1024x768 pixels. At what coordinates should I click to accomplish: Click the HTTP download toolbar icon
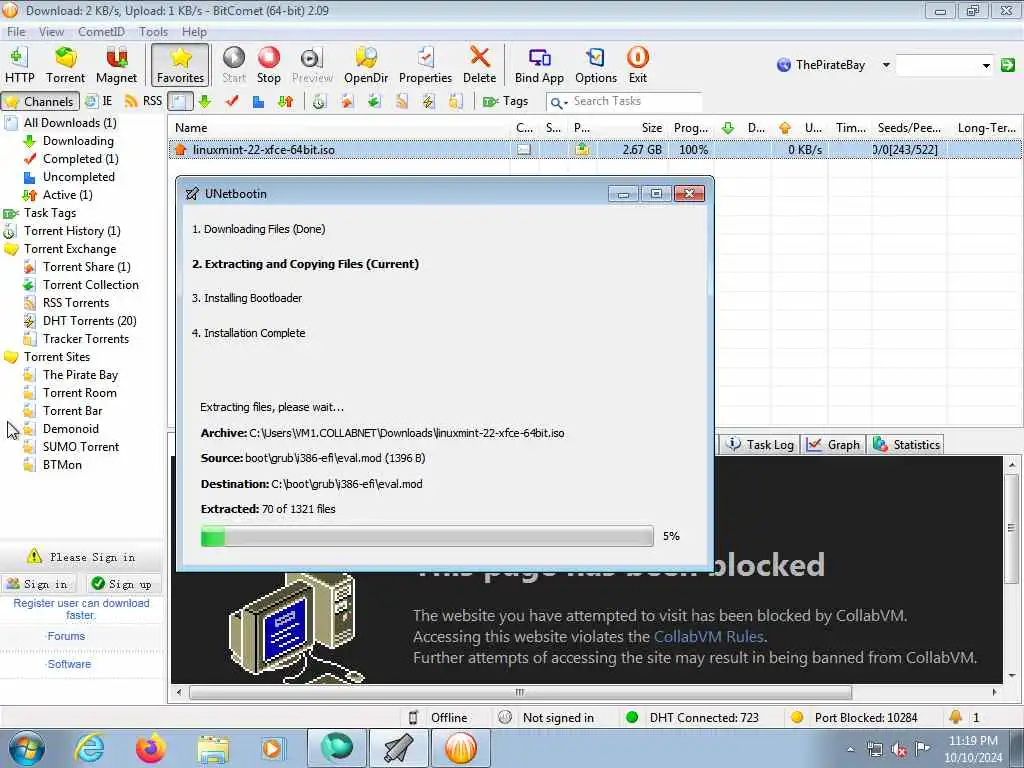pos(20,65)
